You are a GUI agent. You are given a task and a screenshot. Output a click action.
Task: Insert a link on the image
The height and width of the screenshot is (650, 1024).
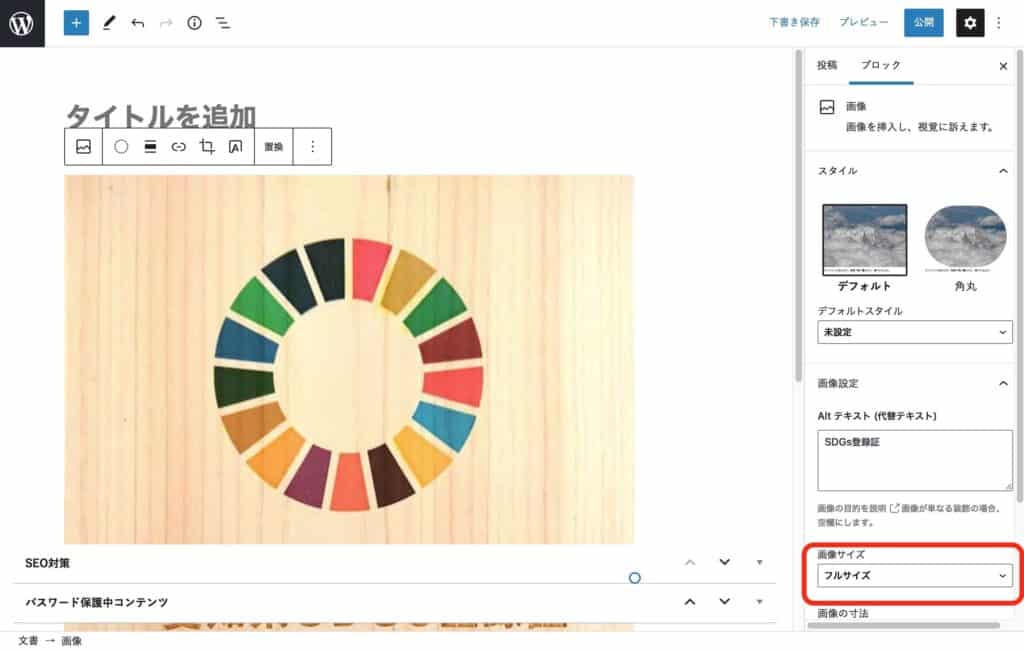(x=178, y=147)
